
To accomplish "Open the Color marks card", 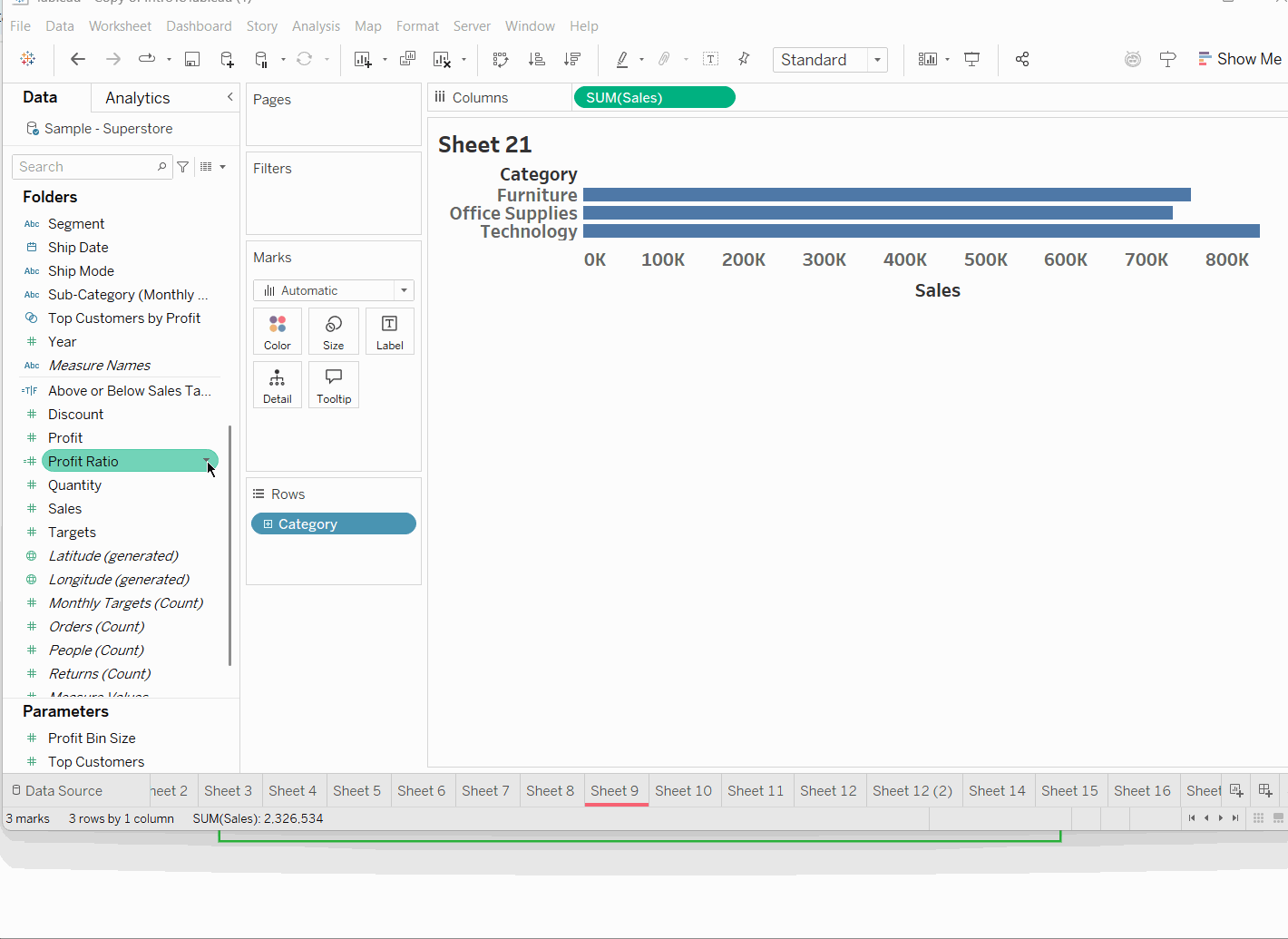I will click(278, 331).
